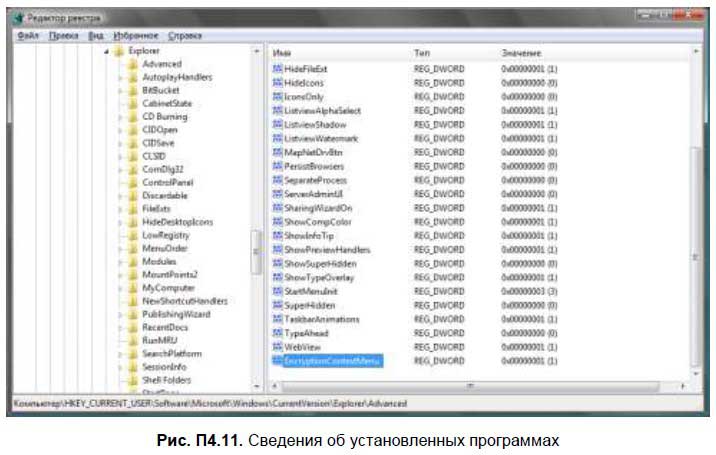Select the EncryptionContextMenu value
Screen dimensions: 716x455
(332, 360)
